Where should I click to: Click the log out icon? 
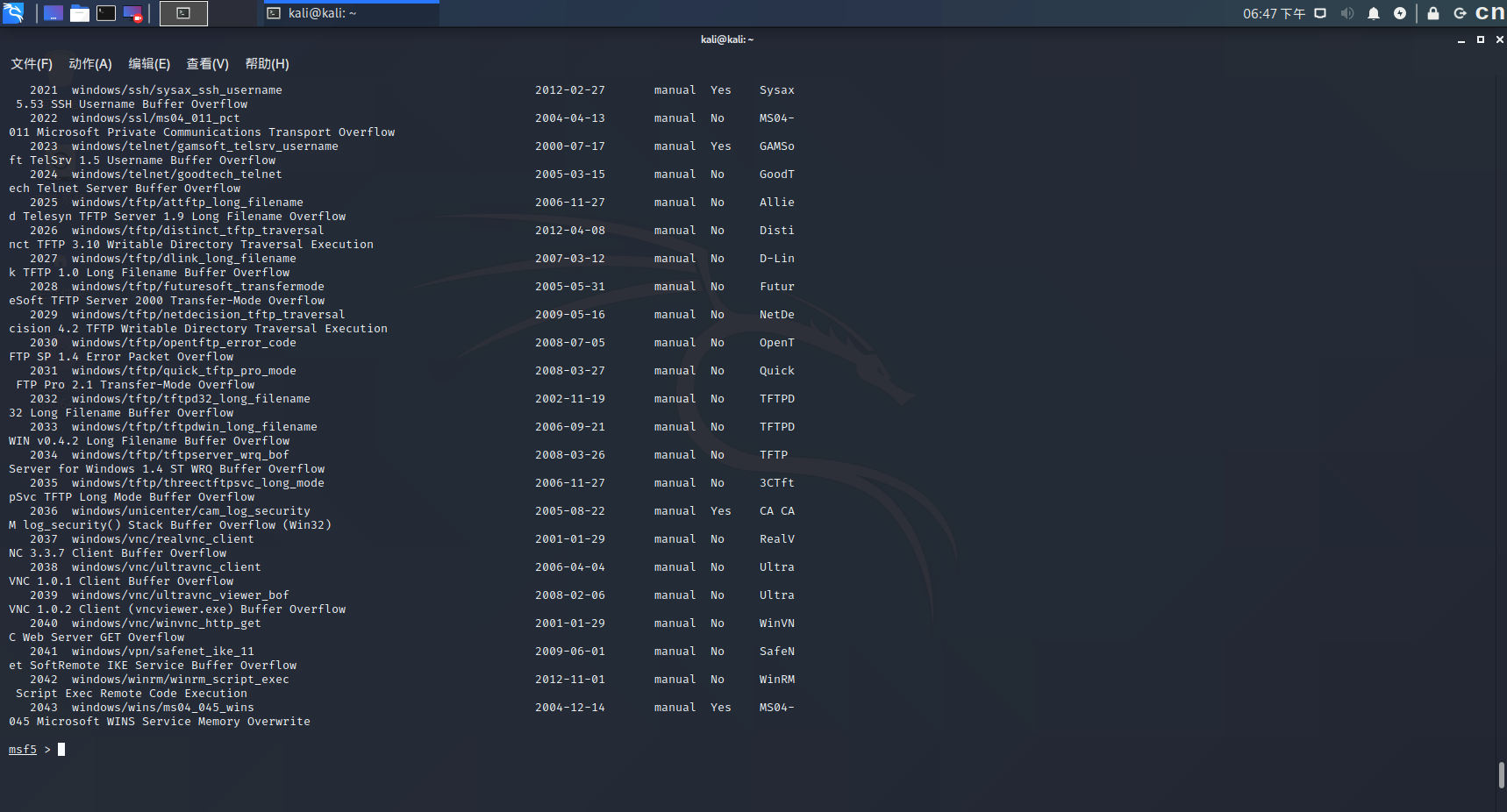pos(1460,13)
